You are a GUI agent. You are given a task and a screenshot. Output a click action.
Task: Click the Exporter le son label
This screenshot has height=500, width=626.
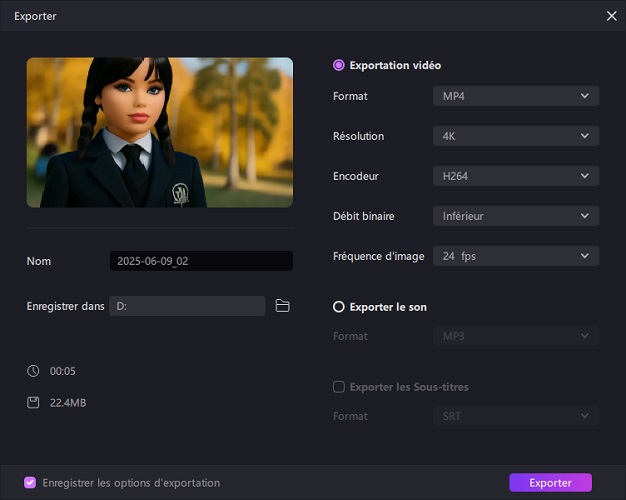[x=388, y=307]
